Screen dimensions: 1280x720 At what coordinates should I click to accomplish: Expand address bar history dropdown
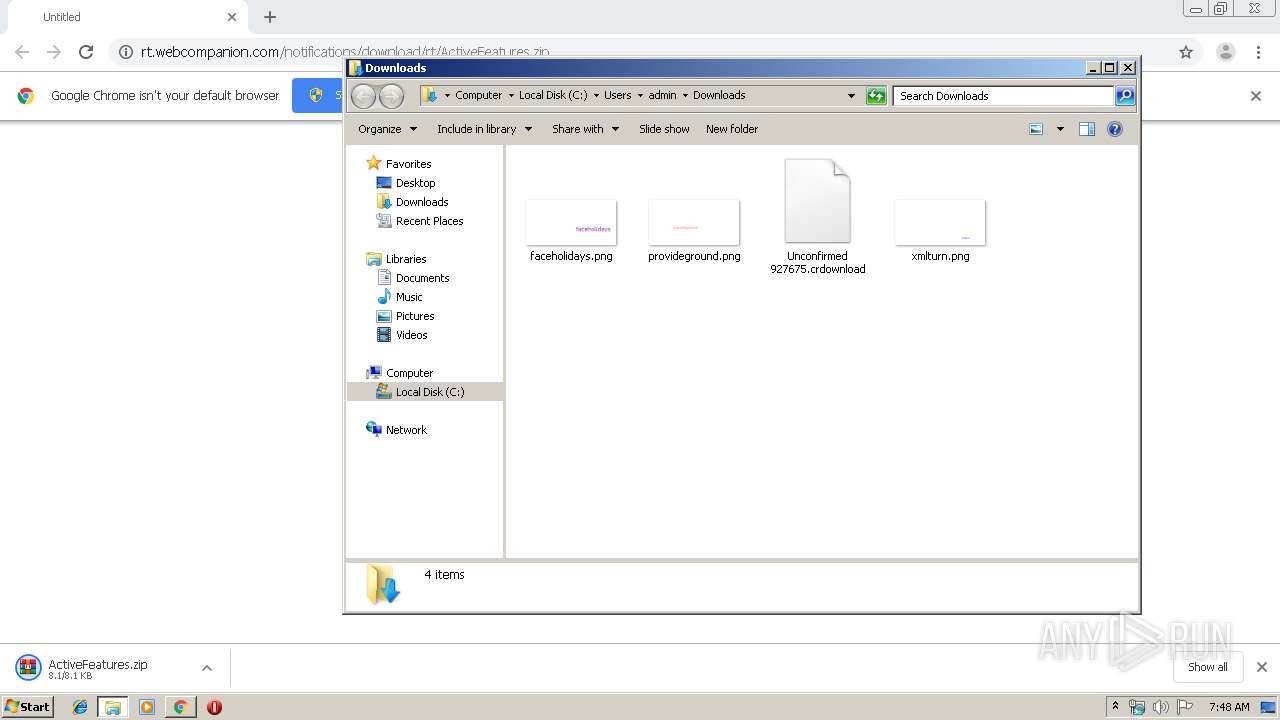click(x=851, y=96)
